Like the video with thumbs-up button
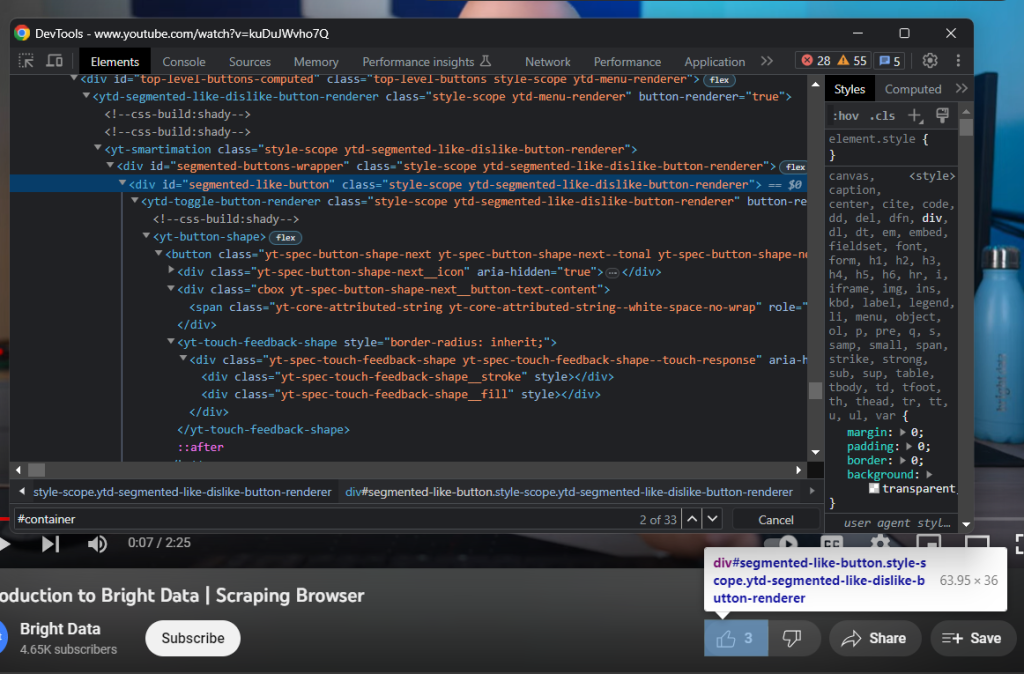The image size is (1024, 674). tap(736, 638)
